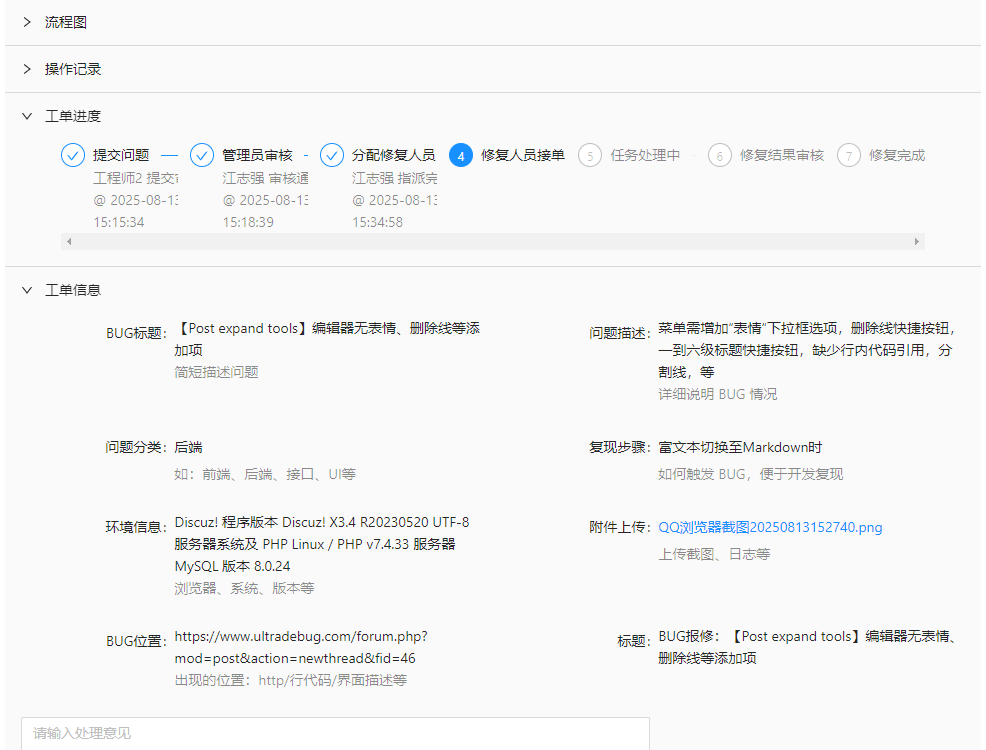The image size is (986, 750).
Task: Click the right arrow of progress scrollbar
Action: pos(916,242)
